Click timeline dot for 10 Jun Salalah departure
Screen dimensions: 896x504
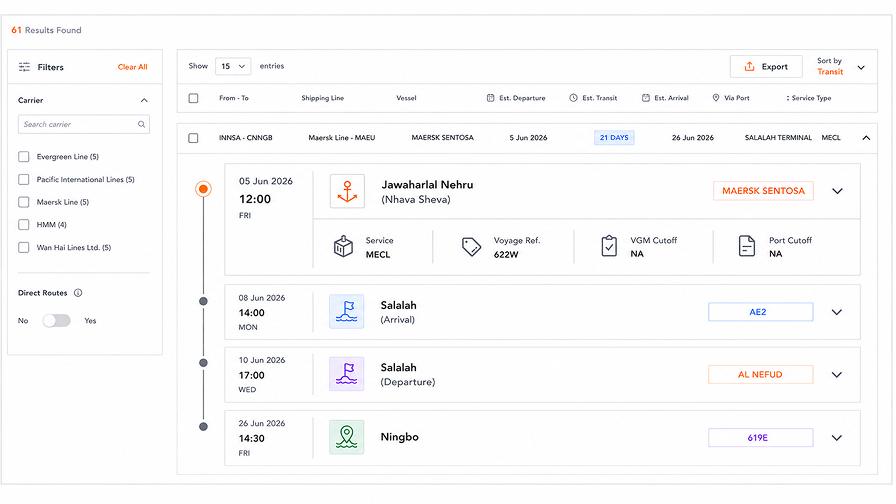(x=203, y=363)
